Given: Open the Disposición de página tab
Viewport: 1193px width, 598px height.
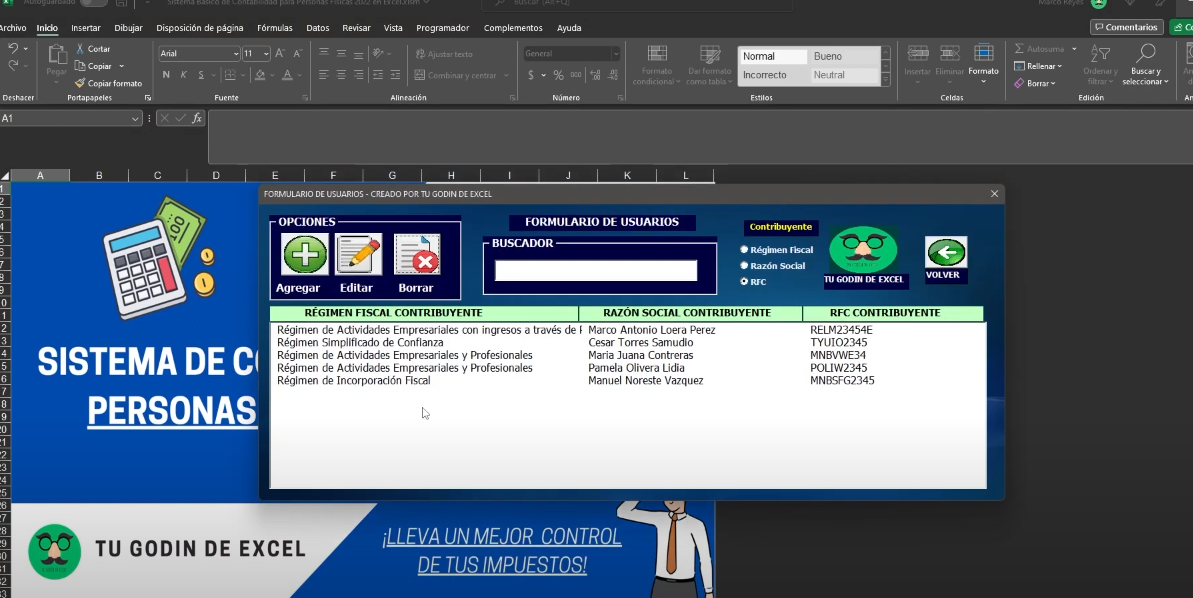Looking at the screenshot, I should coord(200,28).
